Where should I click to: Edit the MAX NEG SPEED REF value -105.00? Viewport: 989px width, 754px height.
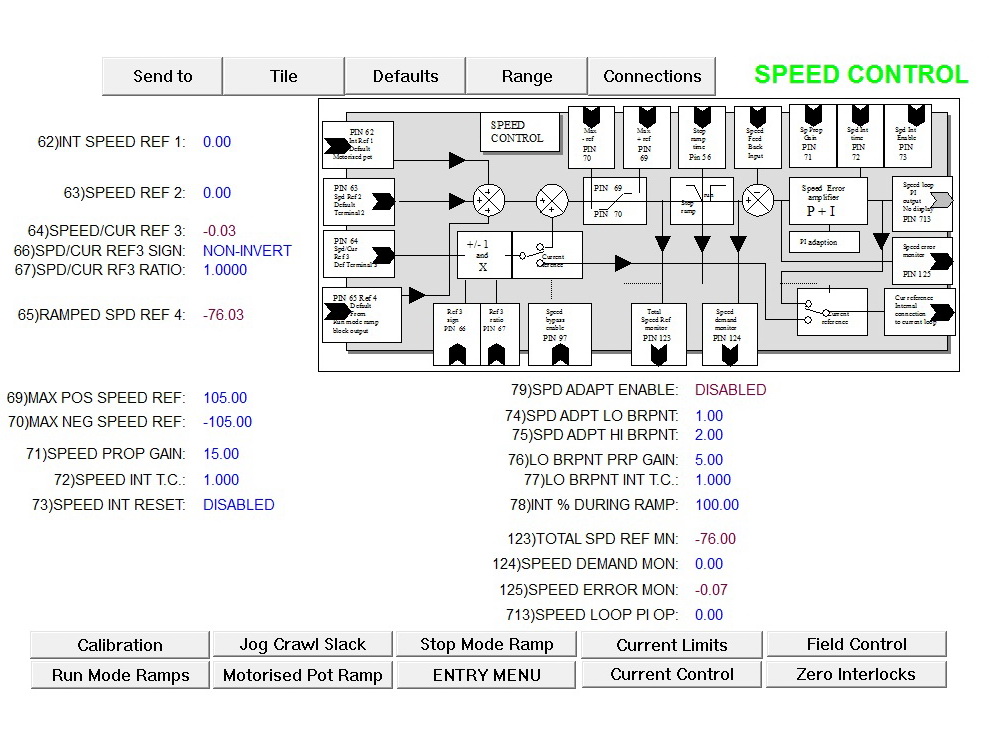click(x=227, y=422)
